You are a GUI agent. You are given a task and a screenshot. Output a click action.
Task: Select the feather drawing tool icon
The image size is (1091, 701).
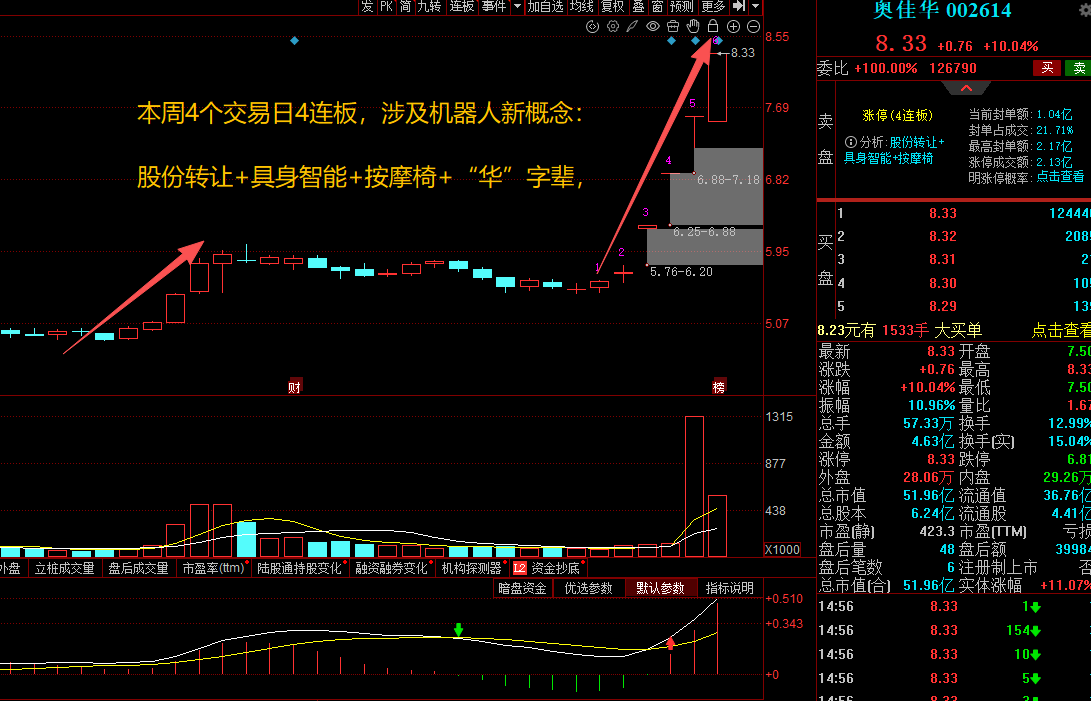pyautogui.click(x=632, y=26)
